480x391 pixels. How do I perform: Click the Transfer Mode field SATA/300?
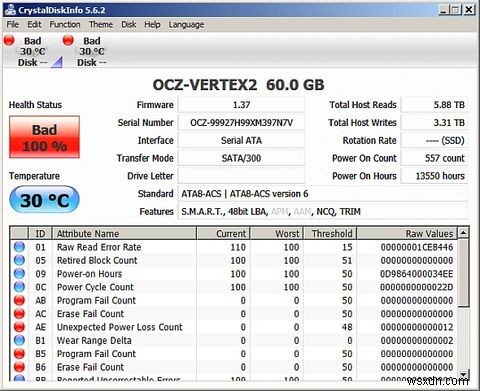[x=241, y=158]
